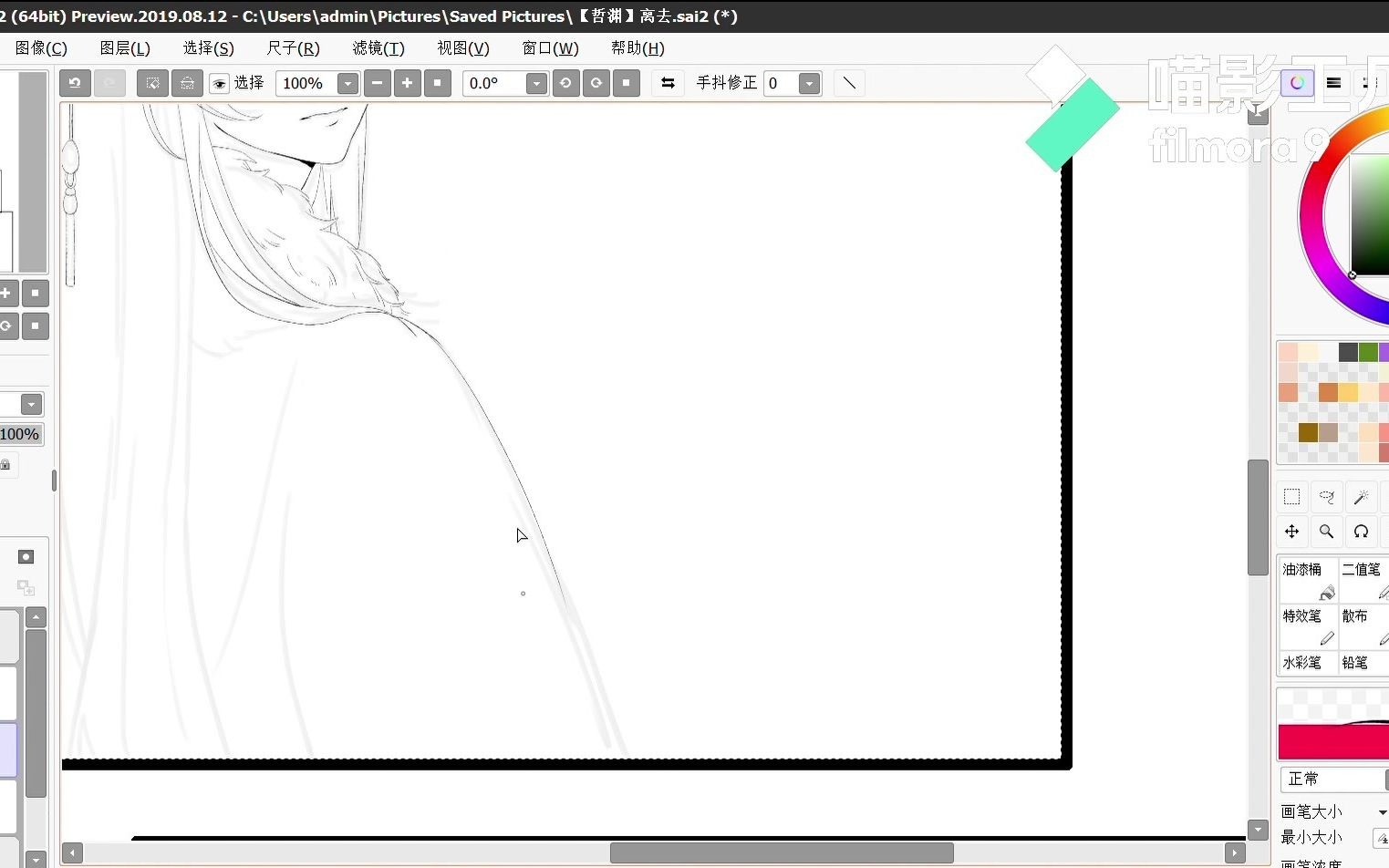The height and width of the screenshot is (868, 1389).
Task: Click the layer list scroll up arrow
Action: pos(36,617)
